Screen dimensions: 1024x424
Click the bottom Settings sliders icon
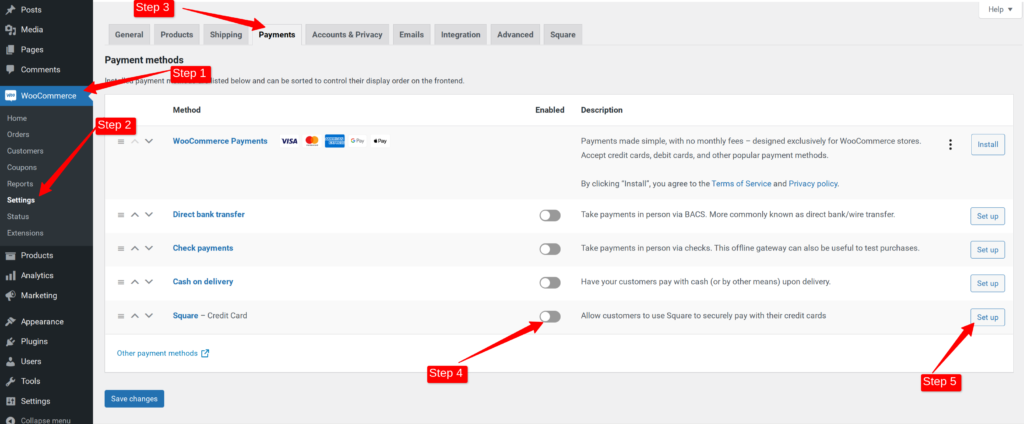[10, 401]
